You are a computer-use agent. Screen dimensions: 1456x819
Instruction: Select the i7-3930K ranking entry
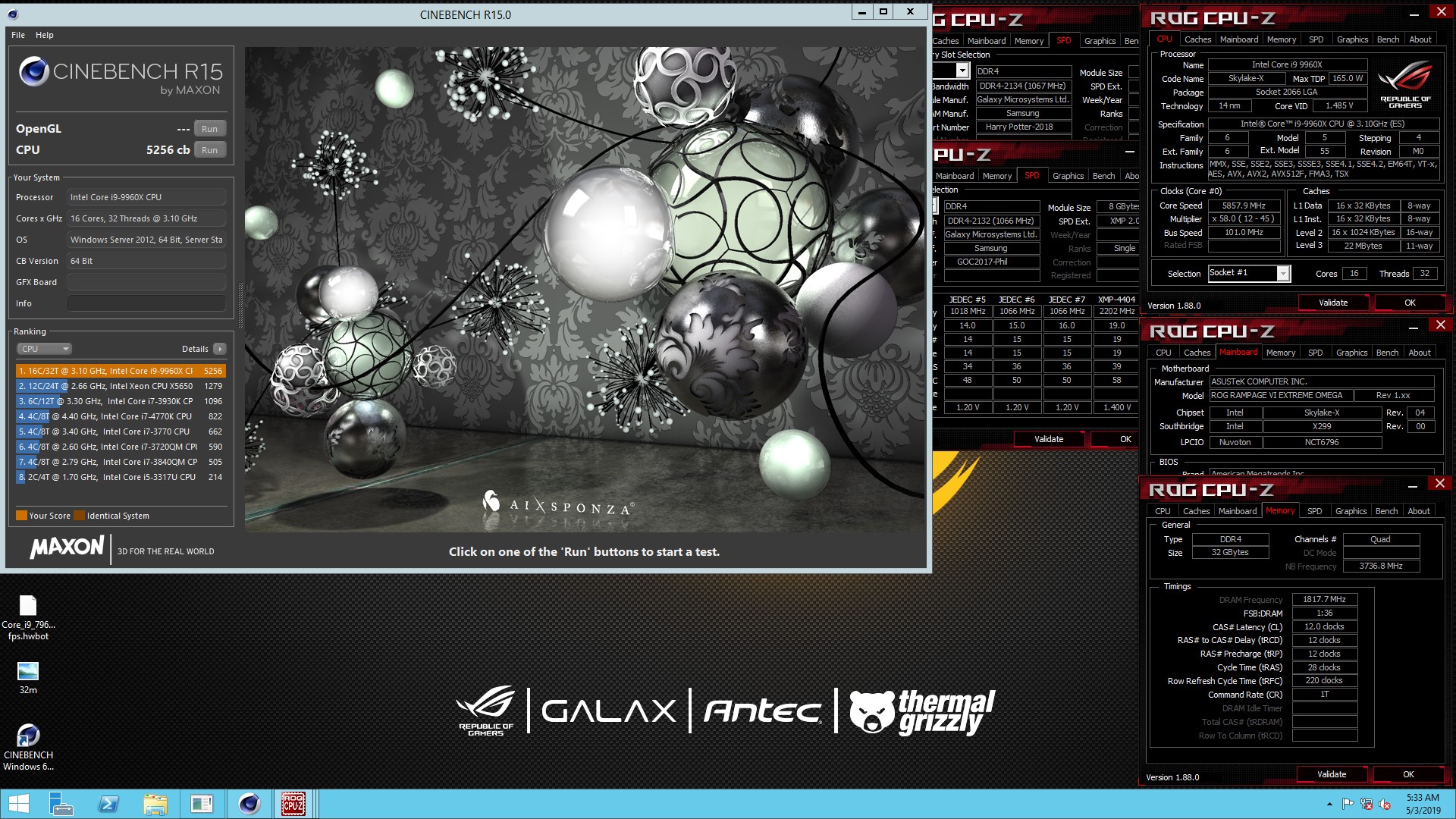tap(121, 401)
